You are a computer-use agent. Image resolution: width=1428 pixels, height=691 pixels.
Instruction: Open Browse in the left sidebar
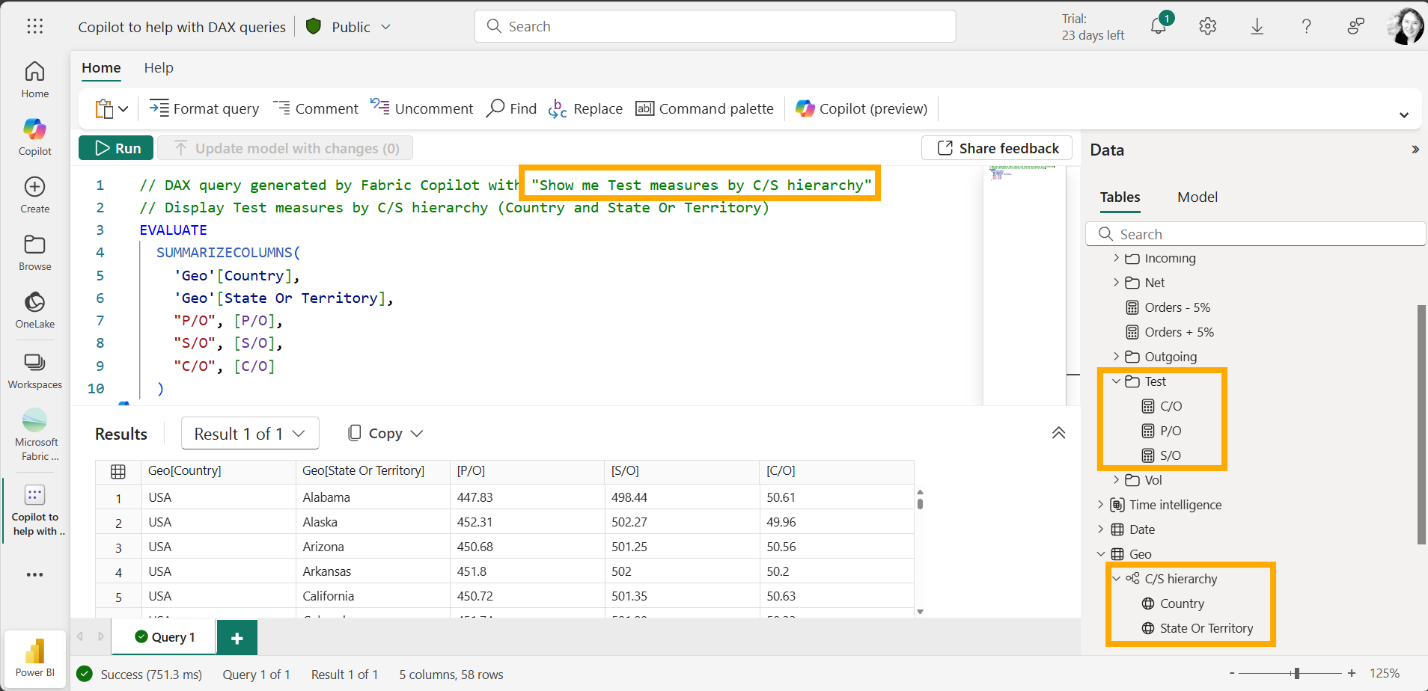tap(35, 253)
